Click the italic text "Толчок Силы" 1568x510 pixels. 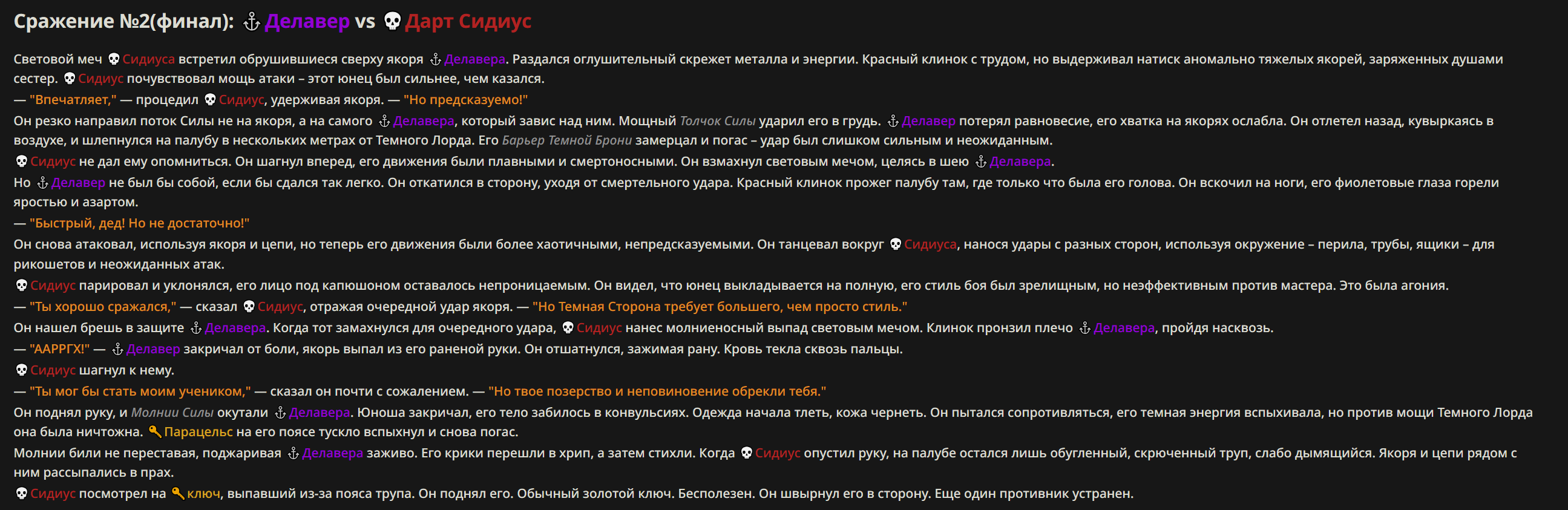(x=718, y=121)
